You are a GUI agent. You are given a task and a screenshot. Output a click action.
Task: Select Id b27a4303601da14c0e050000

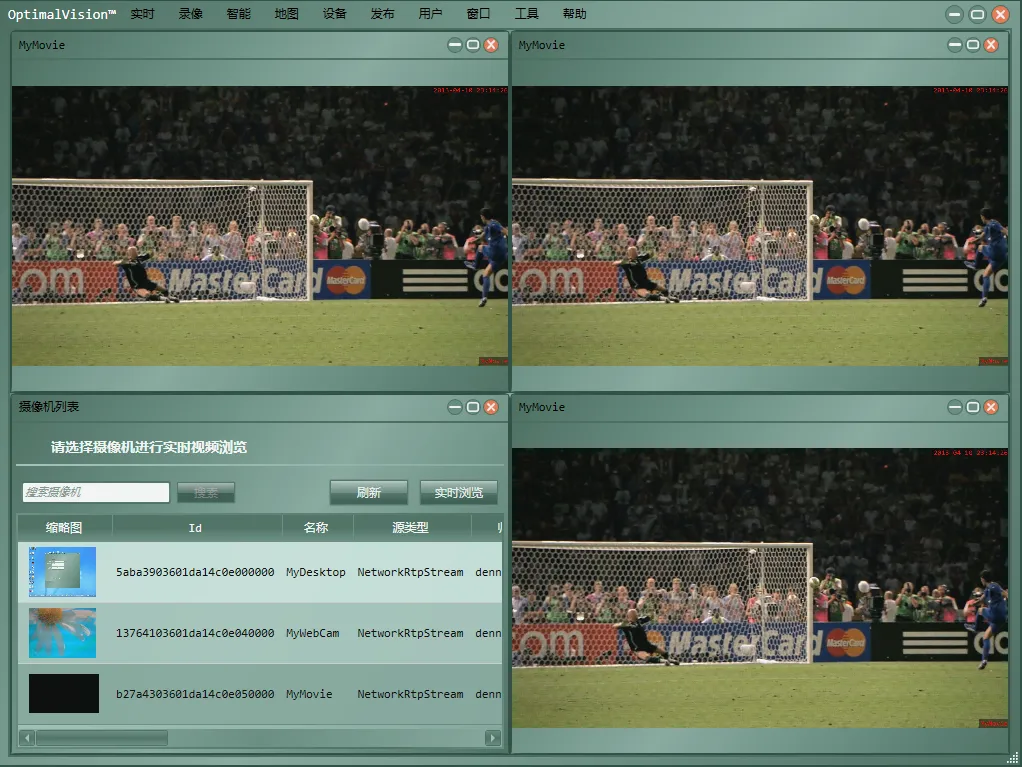tap(195, 695)
